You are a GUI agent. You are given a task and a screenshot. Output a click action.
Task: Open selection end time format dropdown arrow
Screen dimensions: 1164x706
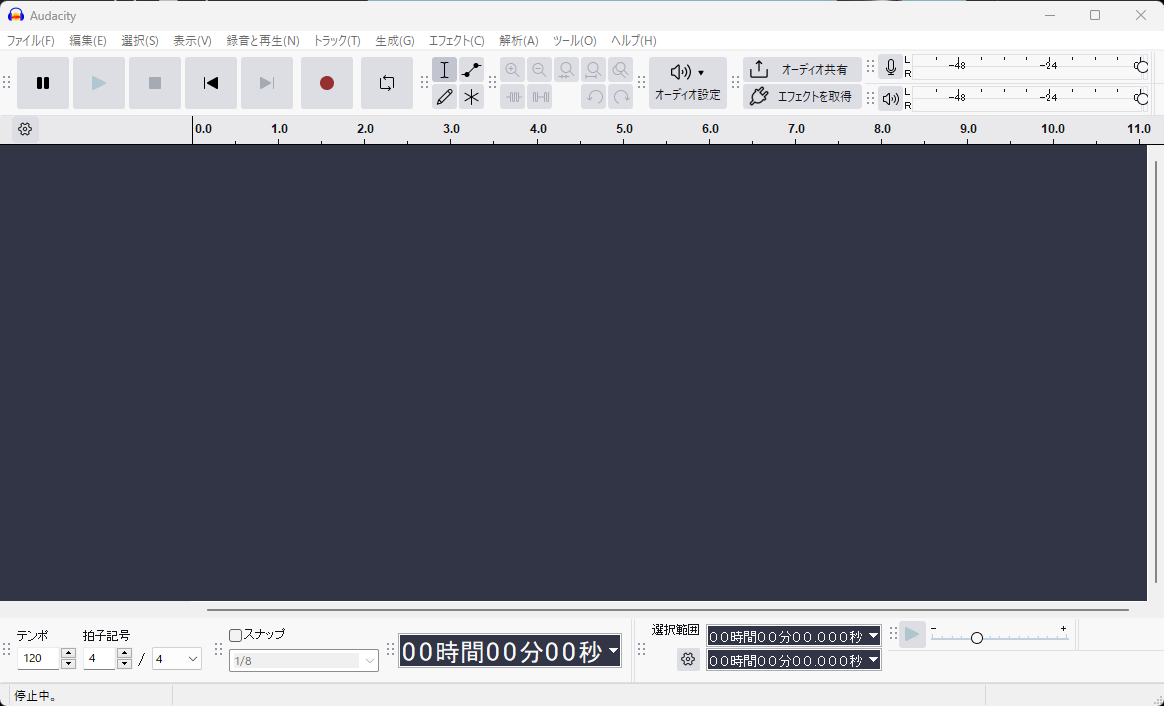pyautogui.click(x=873, y=660)
